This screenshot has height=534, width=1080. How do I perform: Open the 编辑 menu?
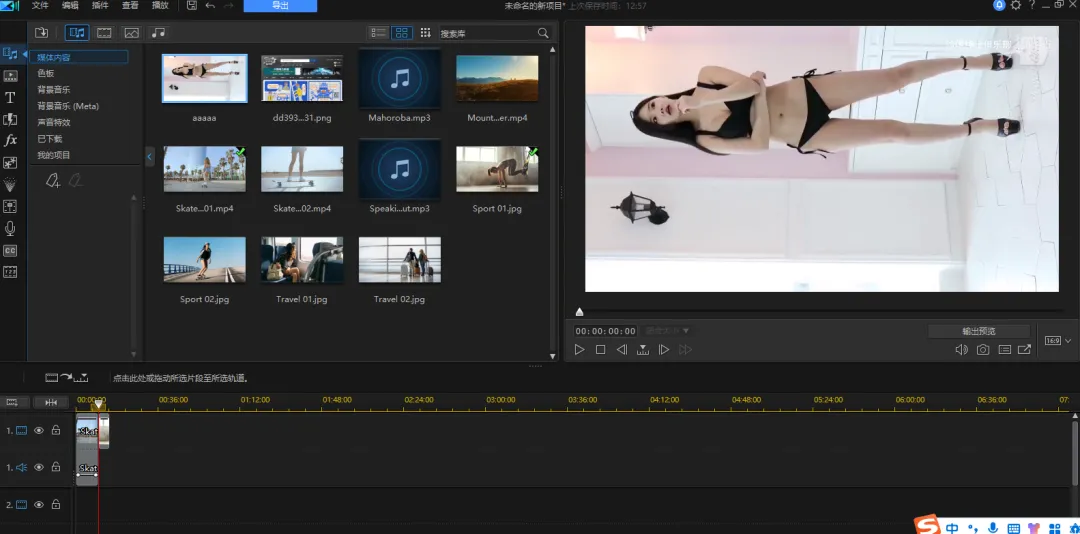tap(70, 6)
